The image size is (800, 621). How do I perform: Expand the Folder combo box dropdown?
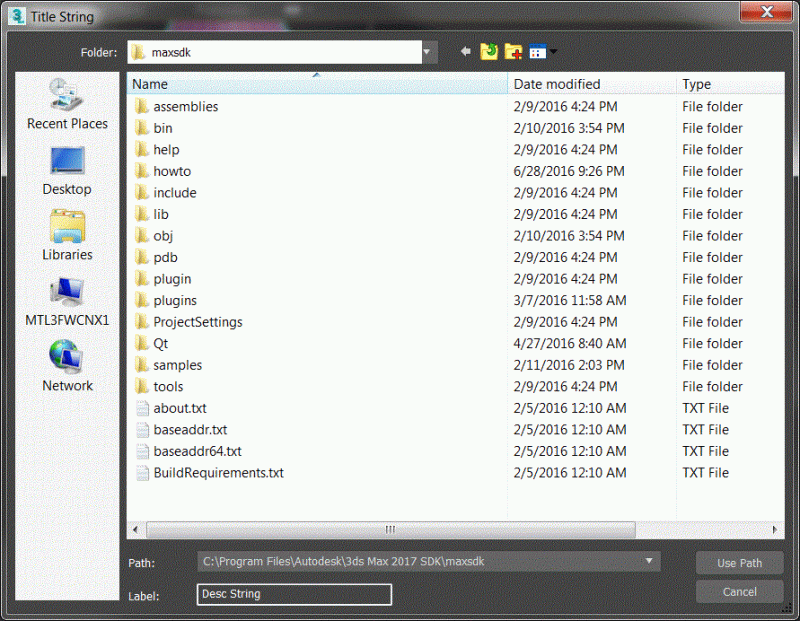427,50
